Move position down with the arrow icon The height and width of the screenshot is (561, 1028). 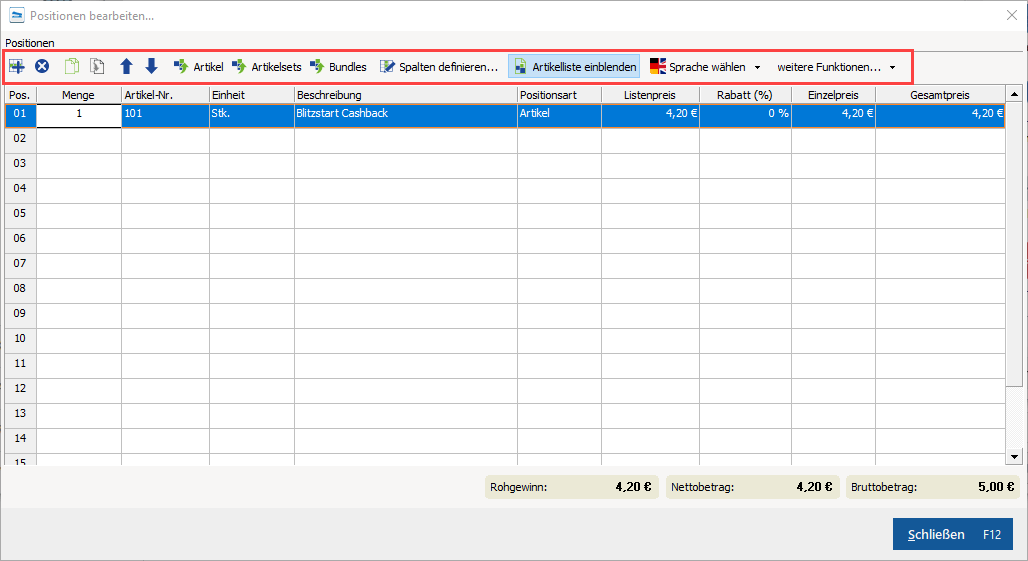pos(151,66)
